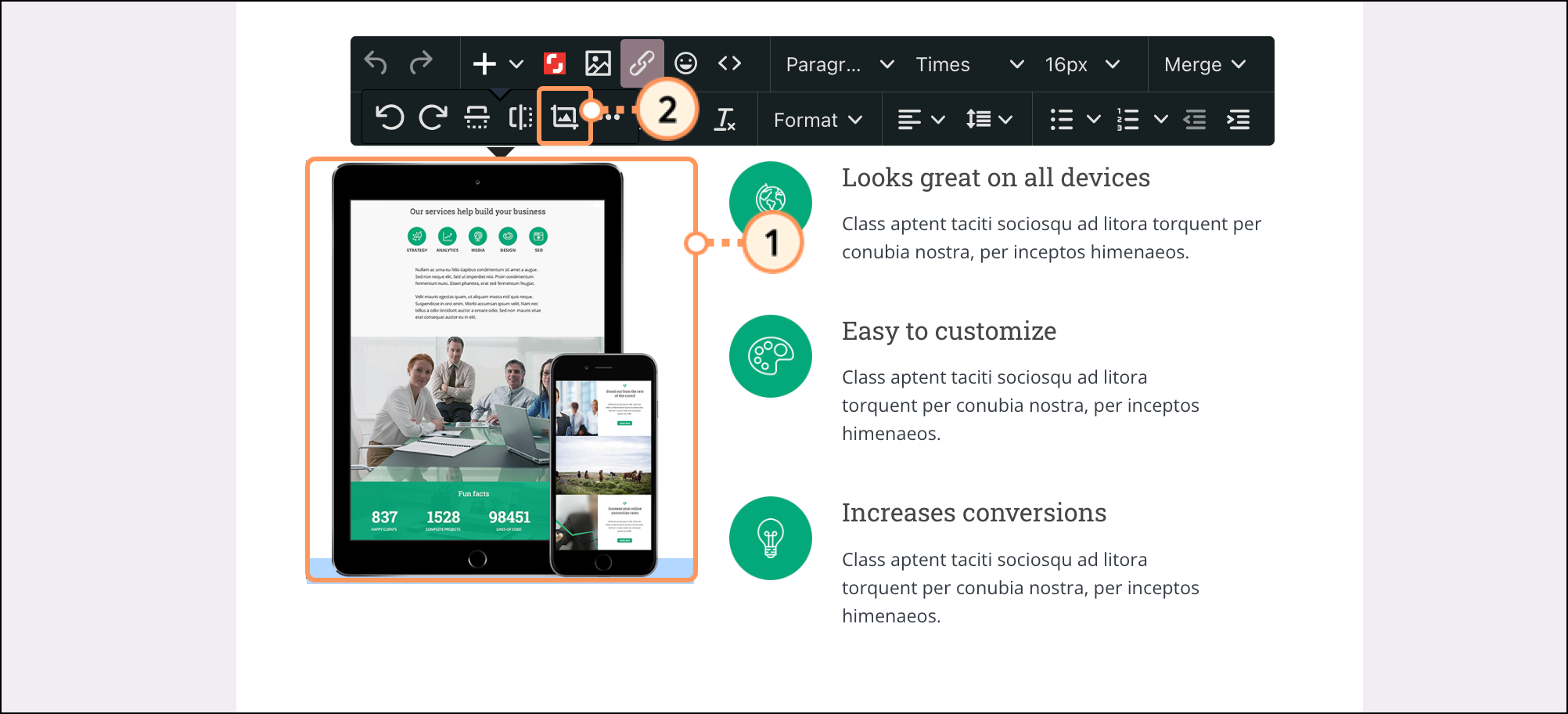Open the source code view icon

pyautogui.click(x=730, y=63)
